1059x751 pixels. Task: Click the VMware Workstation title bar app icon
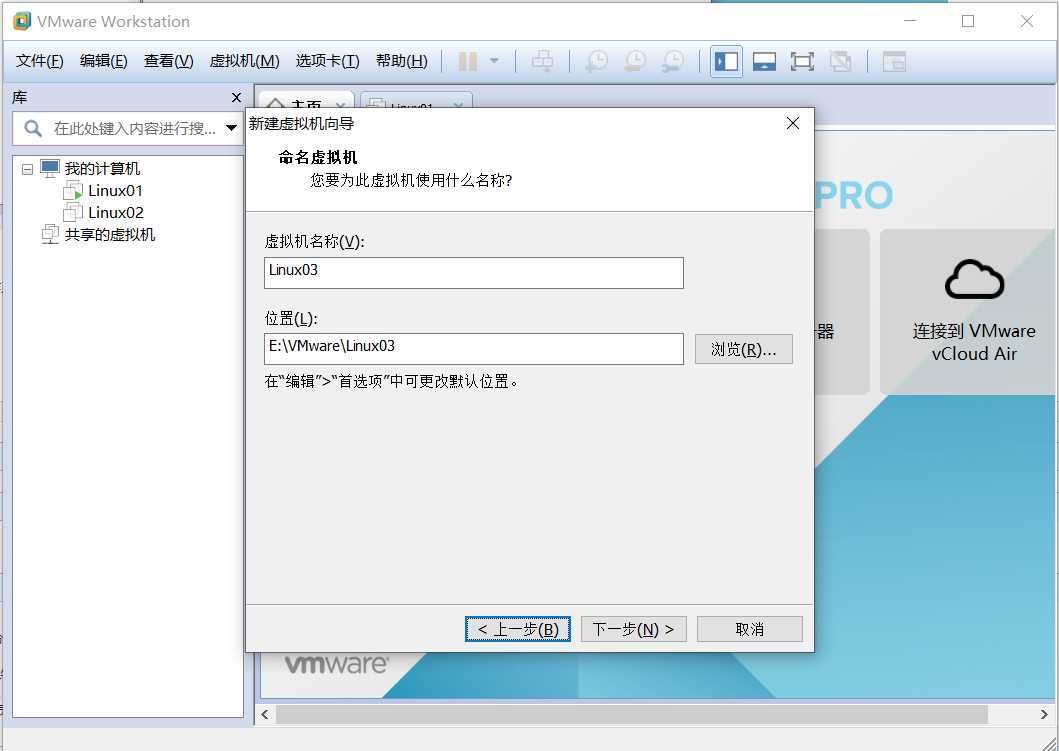[22, 21]
